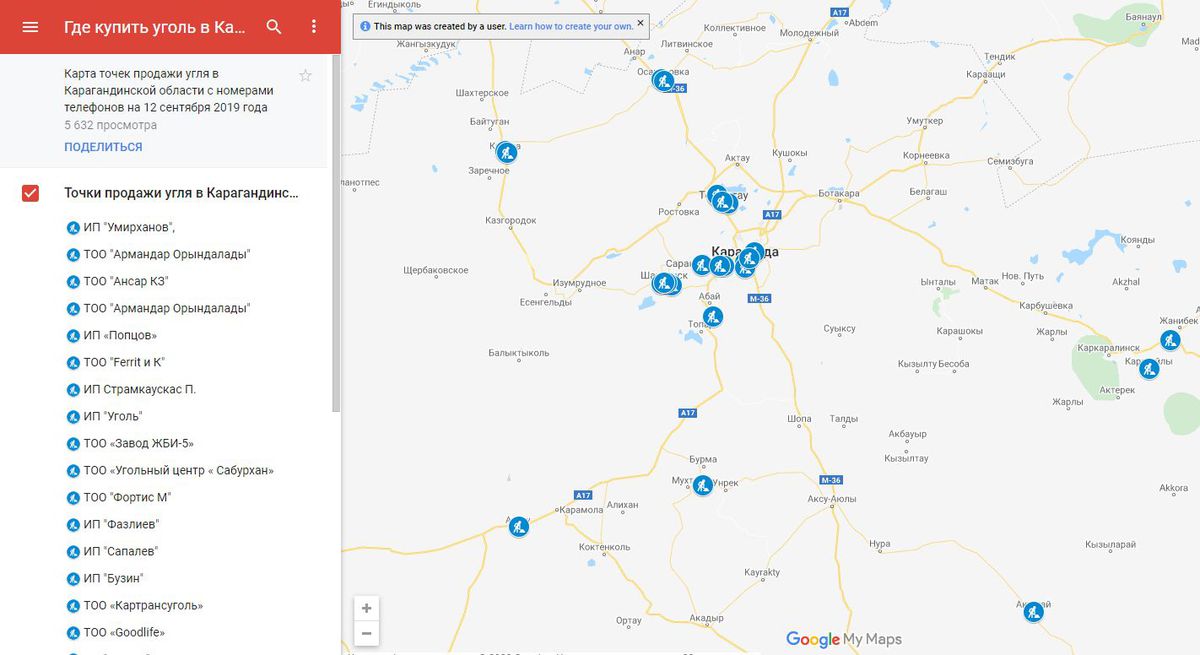Click the icon beside ИП "Умирханов"

tap(73, 227)
